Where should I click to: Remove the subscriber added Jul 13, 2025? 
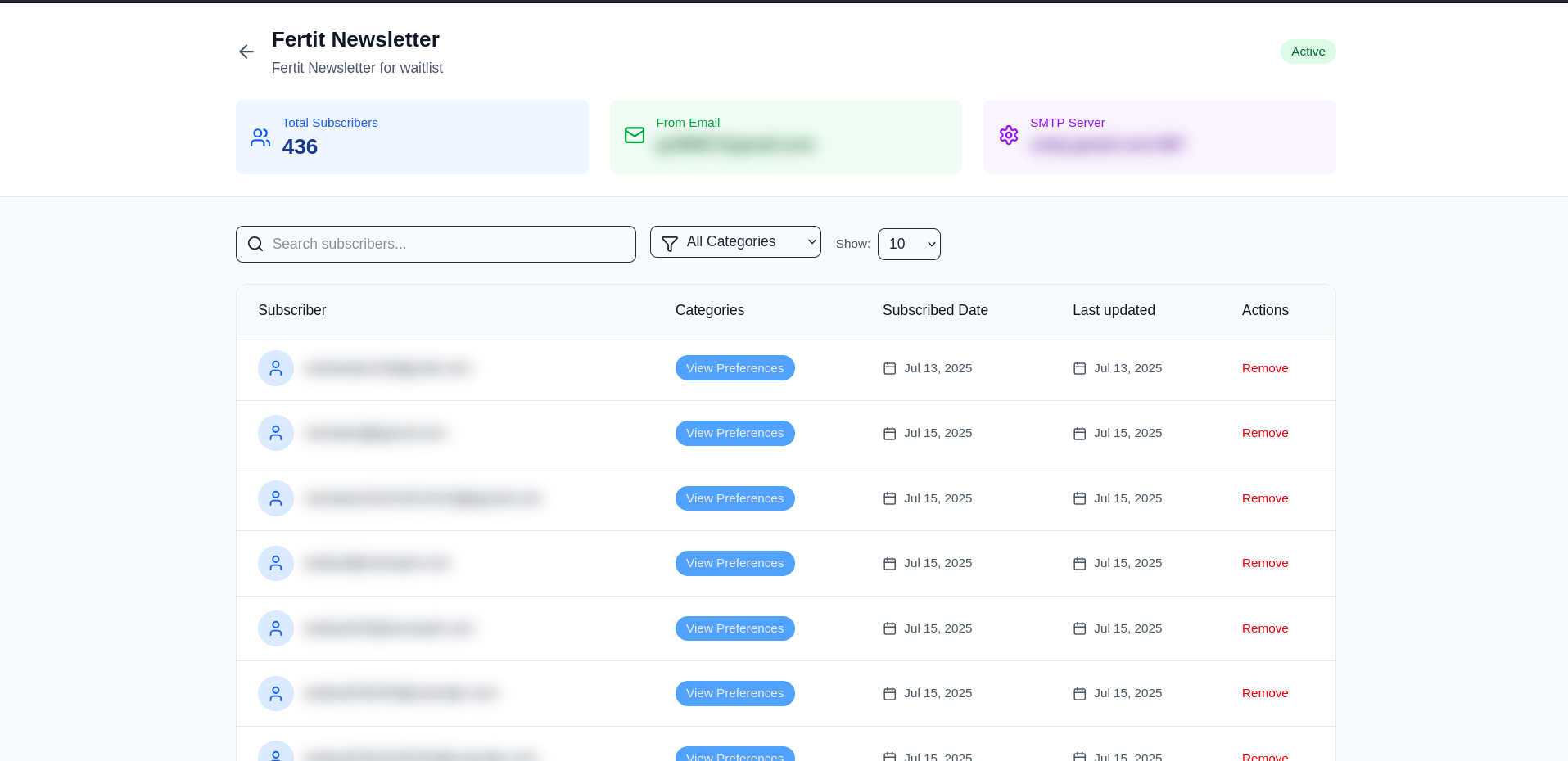(x=1265, y=368)
